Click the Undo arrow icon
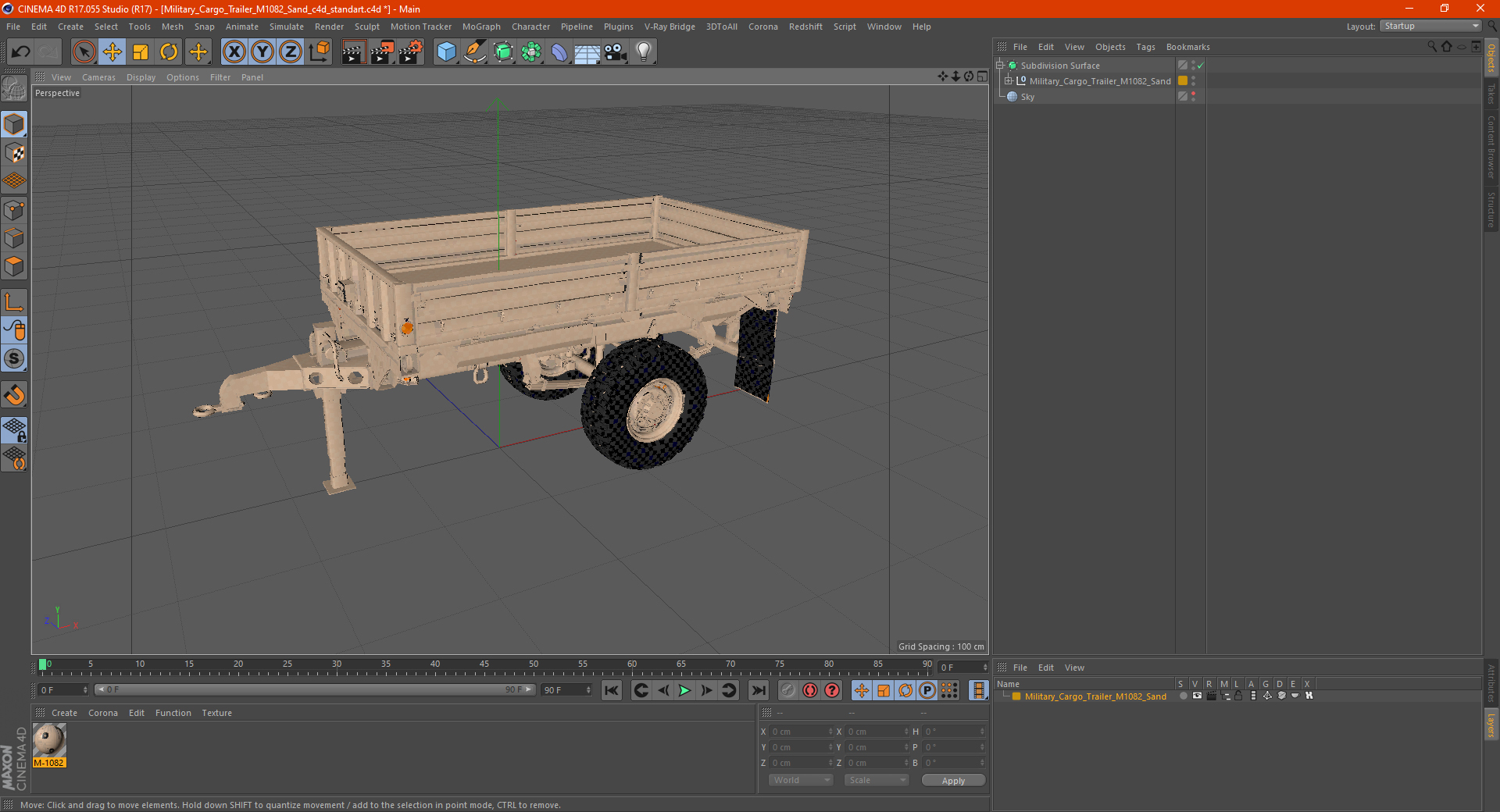The height and width of the screenshot is (812, 1500). [x=21, y=52]
